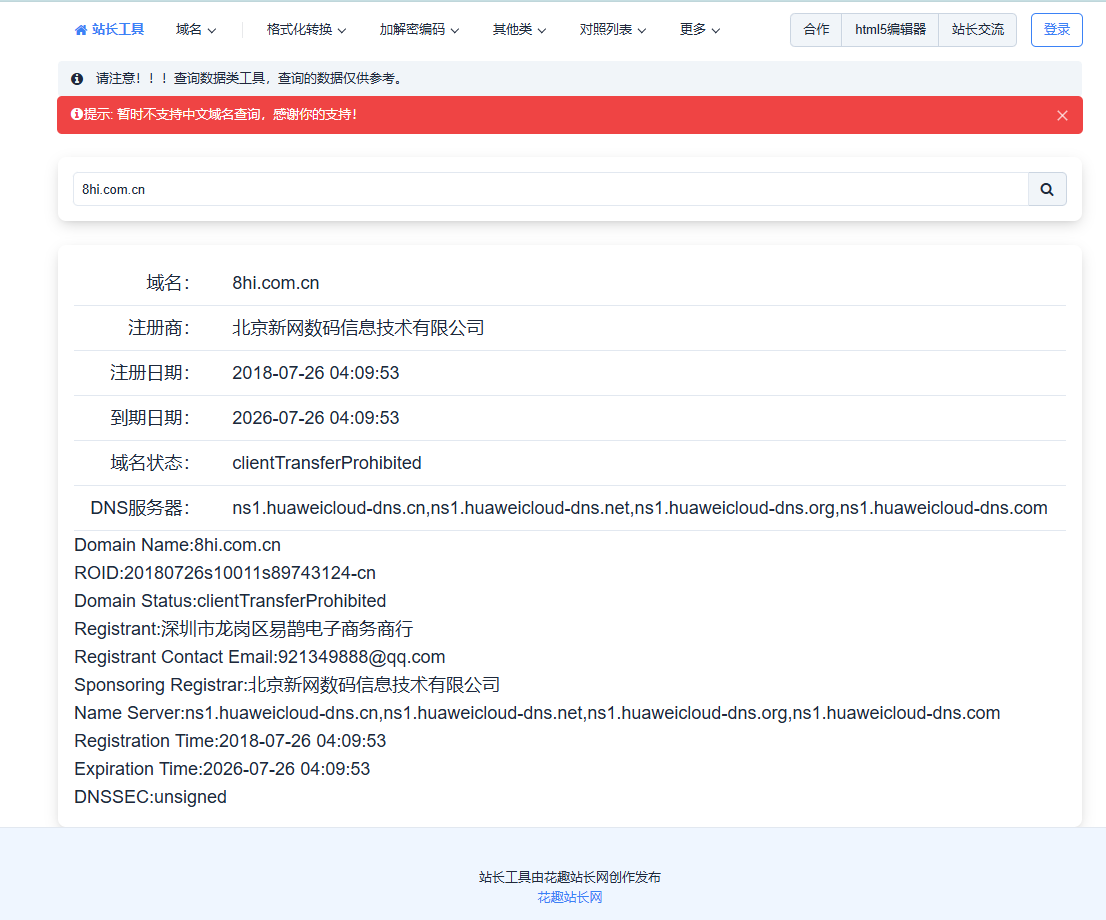This screenshot has height=920, width=1106.
Task: Click the 登录 login button
Action: (1056, 30)
